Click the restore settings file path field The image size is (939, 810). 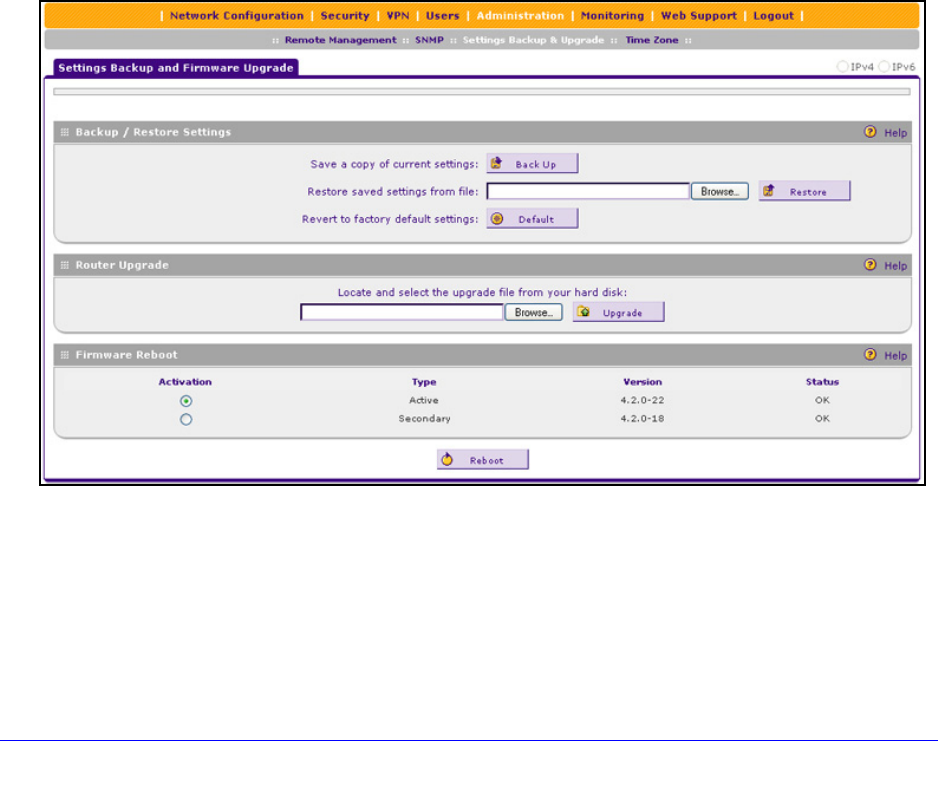point(588,191)
